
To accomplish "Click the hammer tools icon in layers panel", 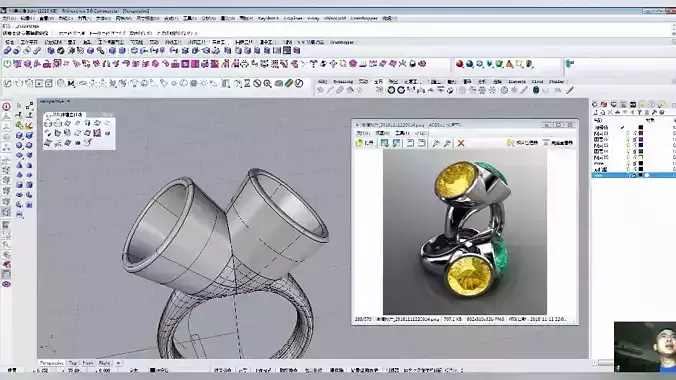I will click(654, 113).
